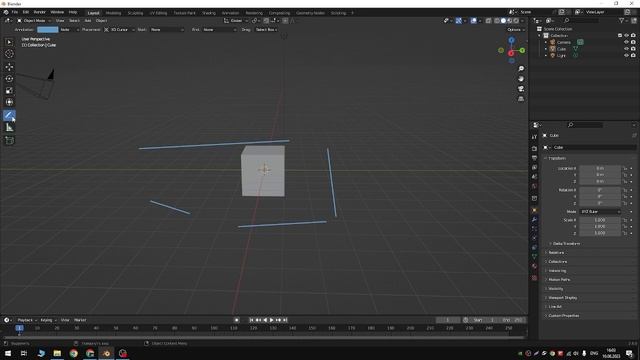Screen dimensions: 640x360
Task: Select the Scale tool
Action: [9, 90]
